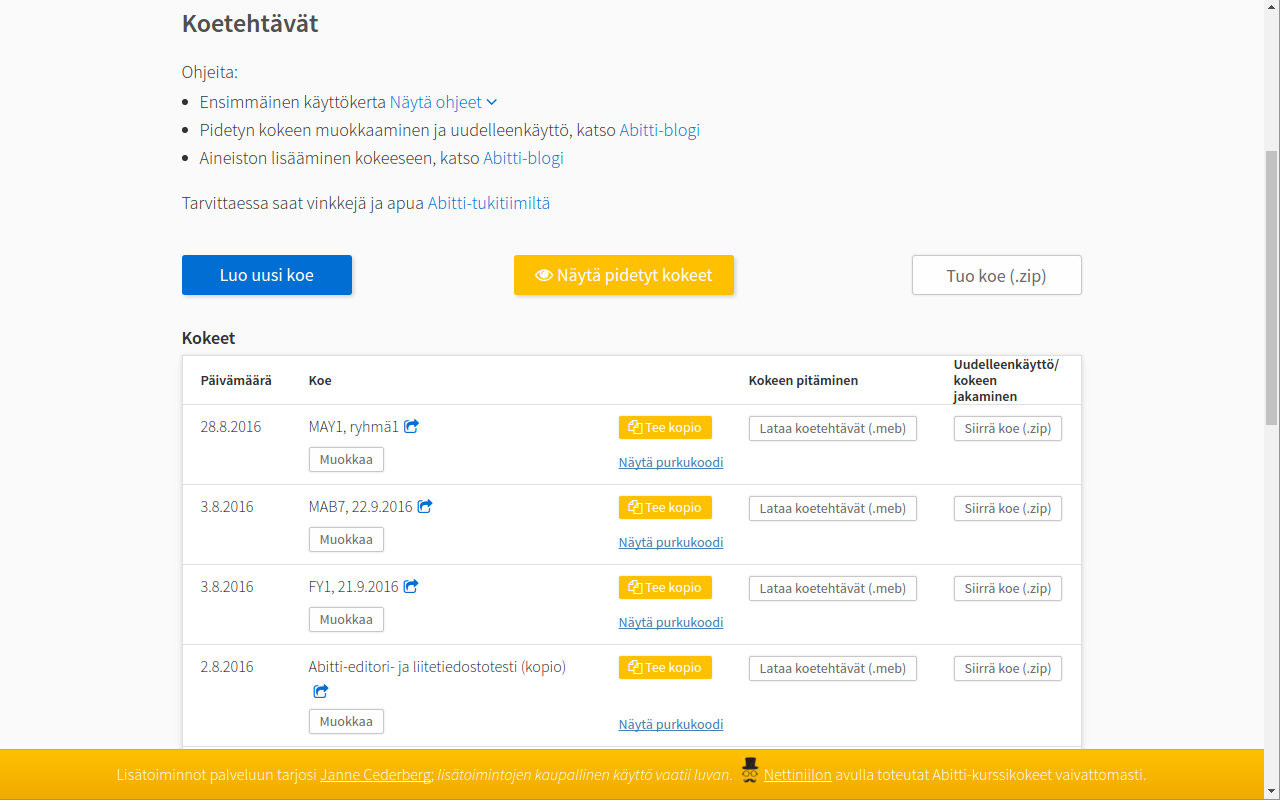Click exam name FY1, 21.9.2016
The height and width of the screenshot is (800, 1280).
tap(354, 587)
